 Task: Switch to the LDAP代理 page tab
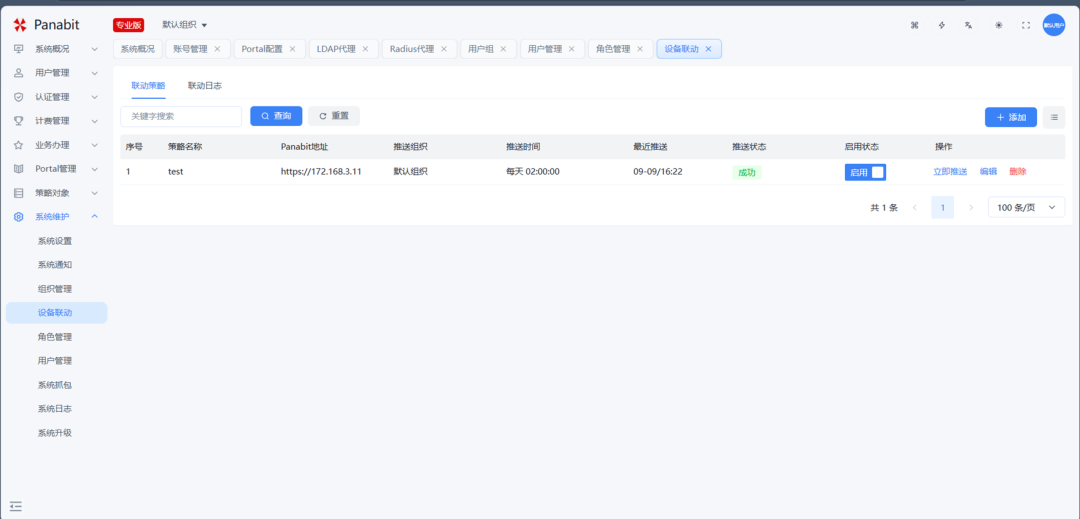coord(336,49)
